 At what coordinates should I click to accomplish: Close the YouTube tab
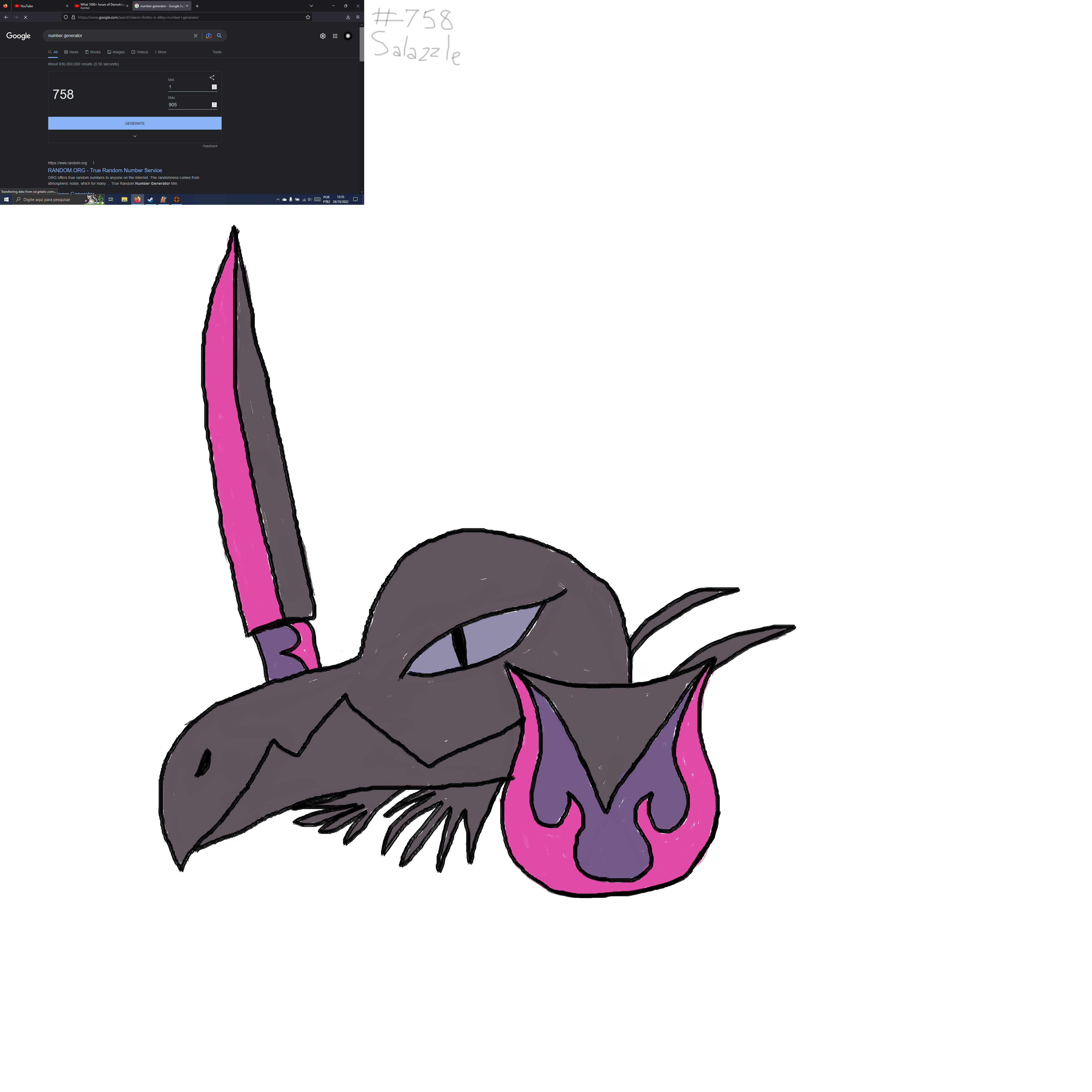coord(67,6)
